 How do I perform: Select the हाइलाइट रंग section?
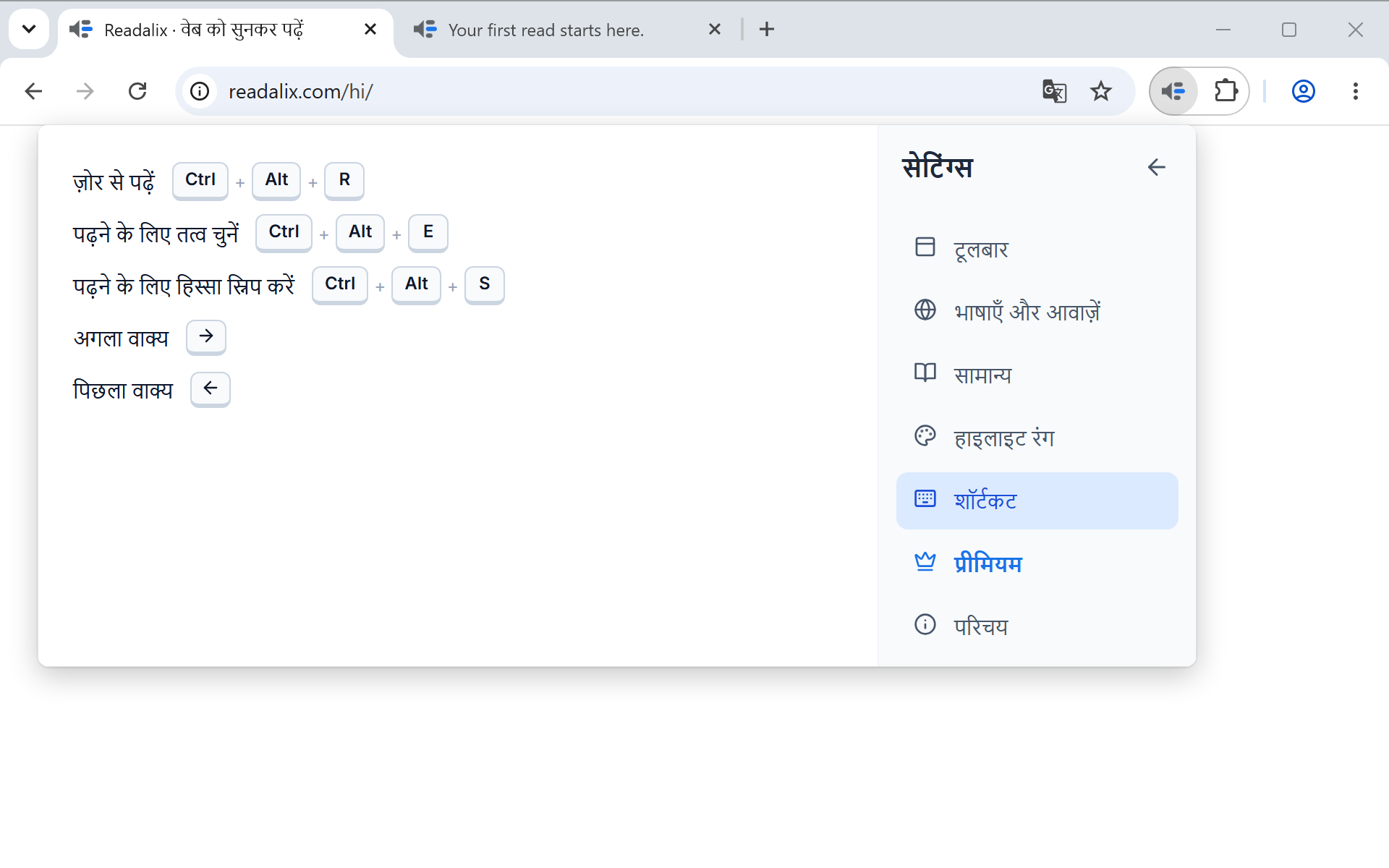(x=1037, y=438)
